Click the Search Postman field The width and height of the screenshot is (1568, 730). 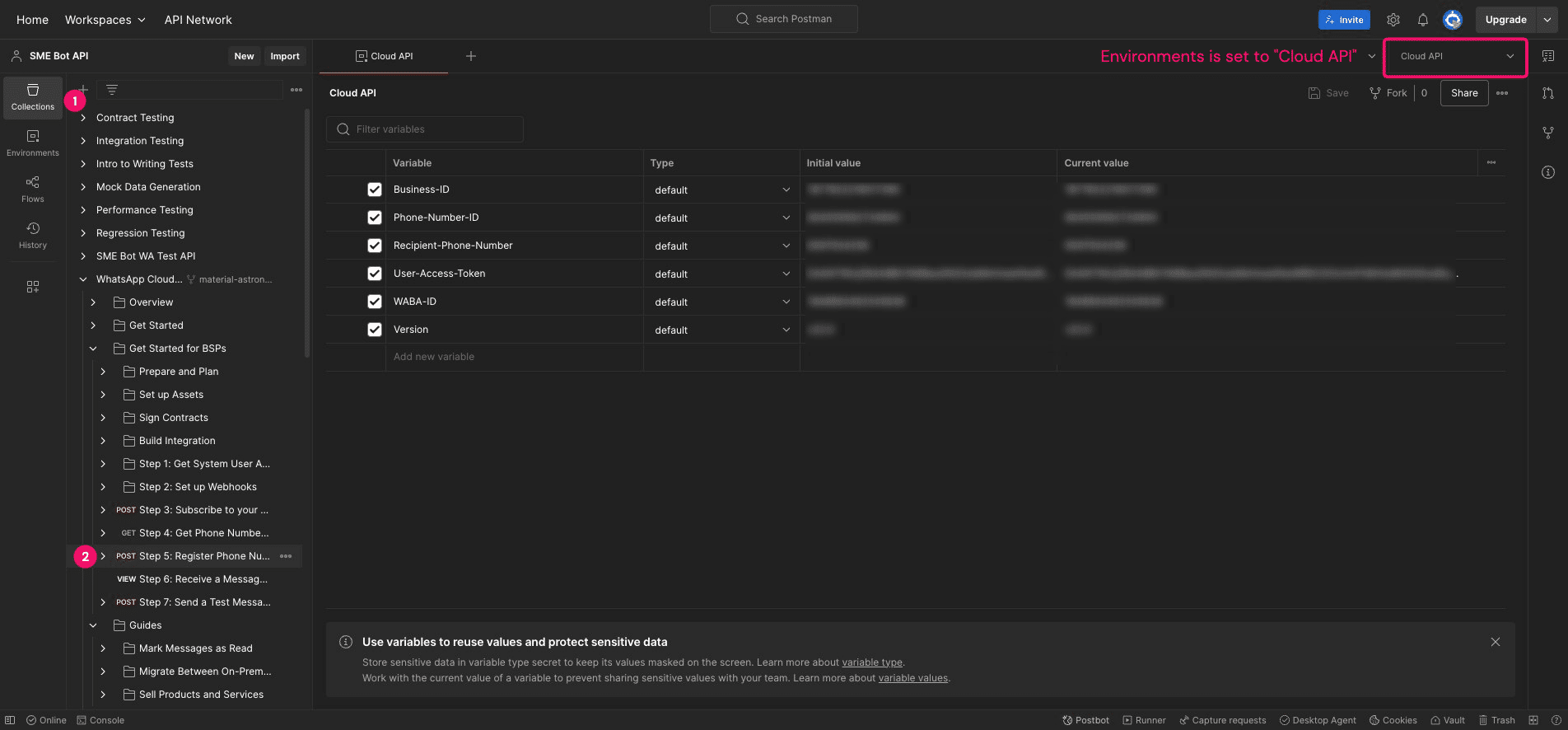click(x=784, y=19)
